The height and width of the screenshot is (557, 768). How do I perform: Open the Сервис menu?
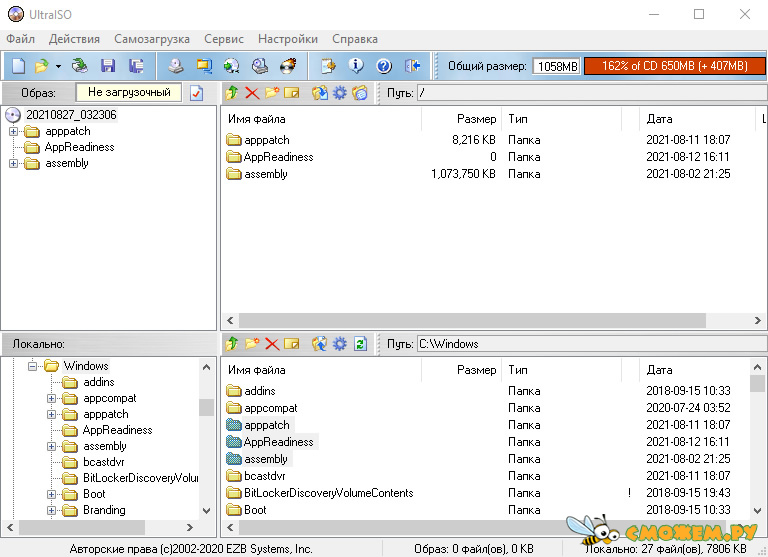pos(224,39)
